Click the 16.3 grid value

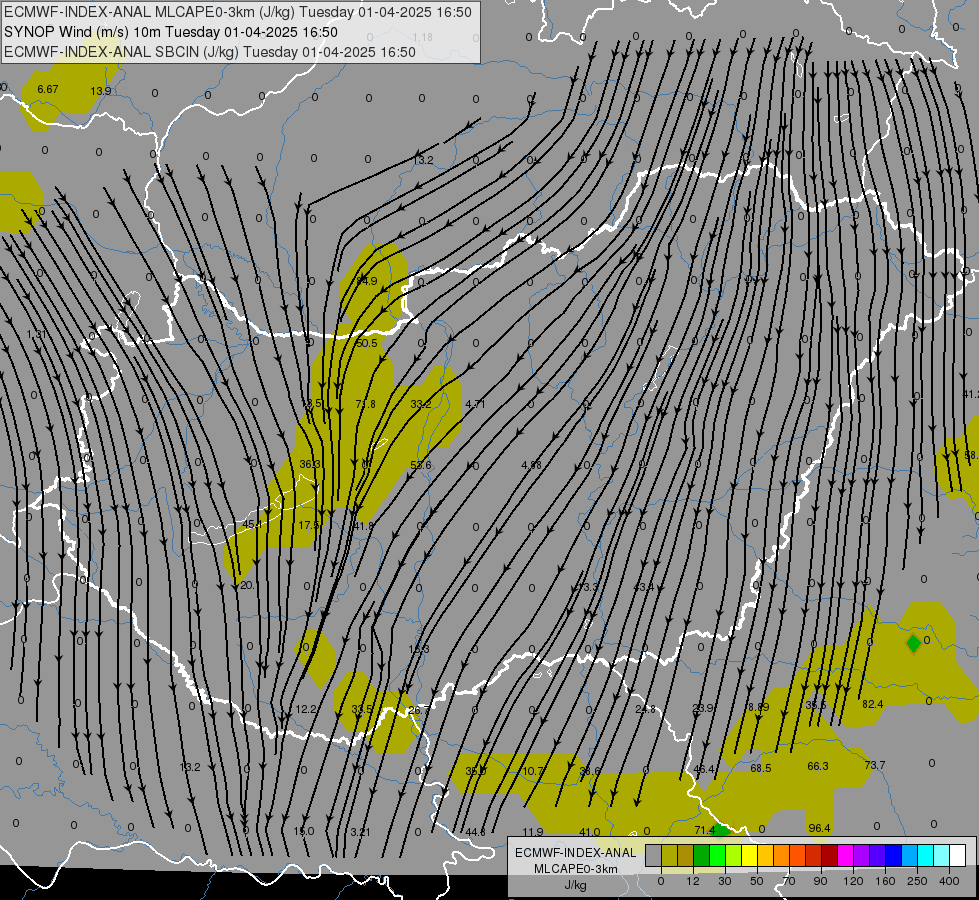coord(418,650)
